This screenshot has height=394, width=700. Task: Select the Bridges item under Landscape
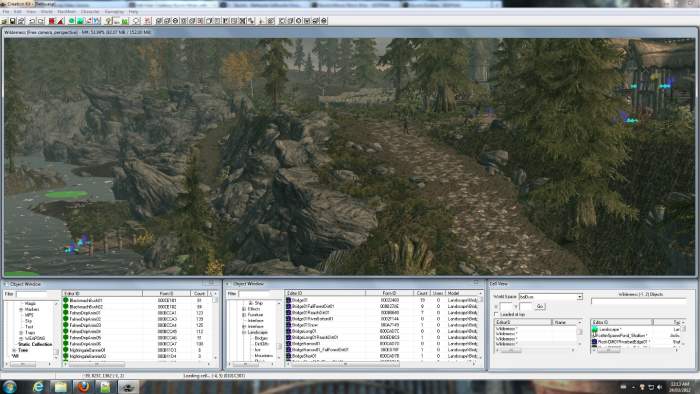[x=261, y=338]
